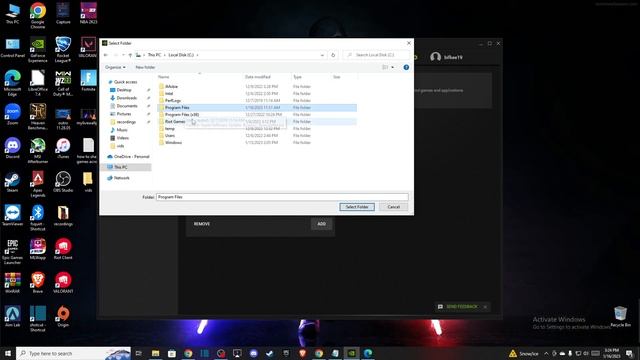Launch Fortnite desktop shortcut
This screenshot has width=640, height=360.
[88, 80]
